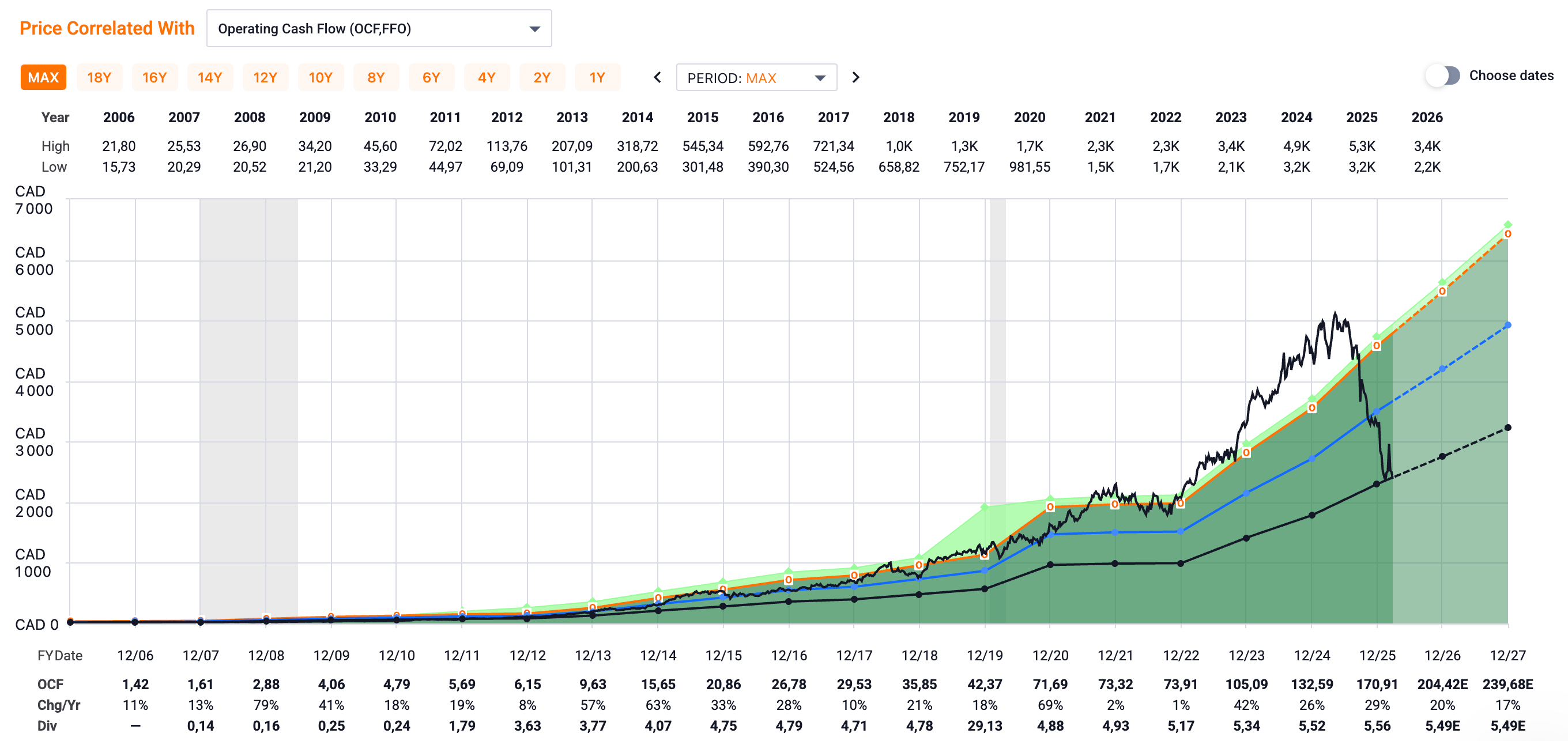Choose the 1Y time range button

point(597,78)
